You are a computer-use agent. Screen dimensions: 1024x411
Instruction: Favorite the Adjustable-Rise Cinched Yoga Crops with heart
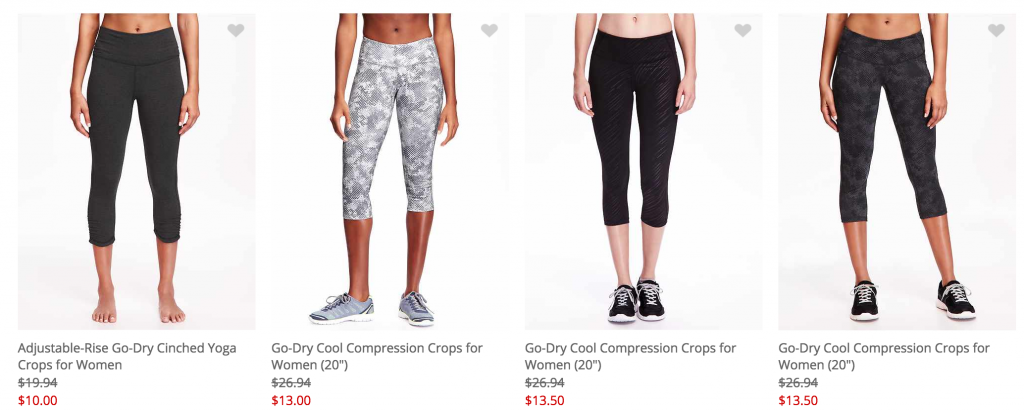coord(236,30)
